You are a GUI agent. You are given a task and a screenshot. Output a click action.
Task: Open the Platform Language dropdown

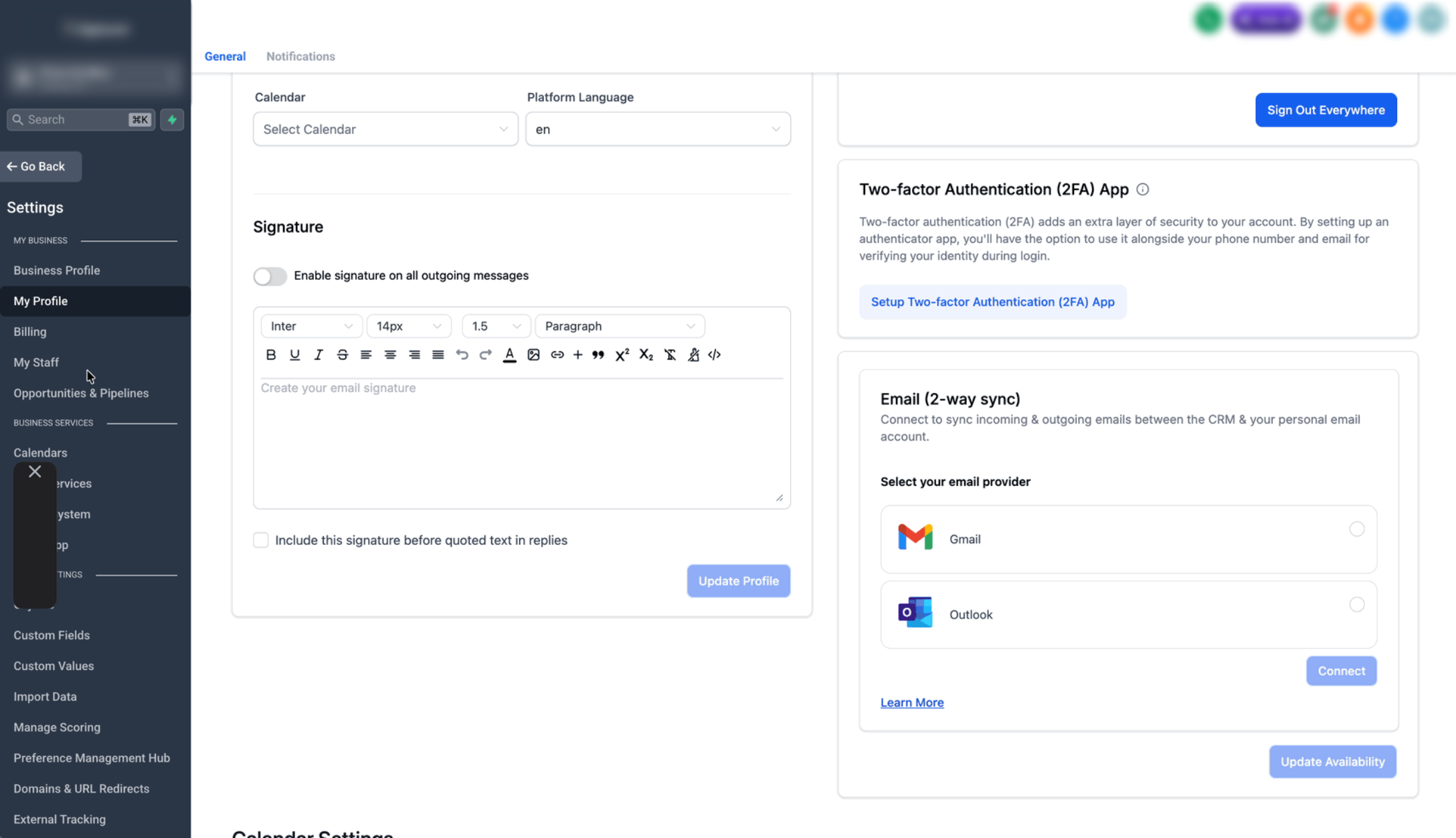click(x=658, y=129)
